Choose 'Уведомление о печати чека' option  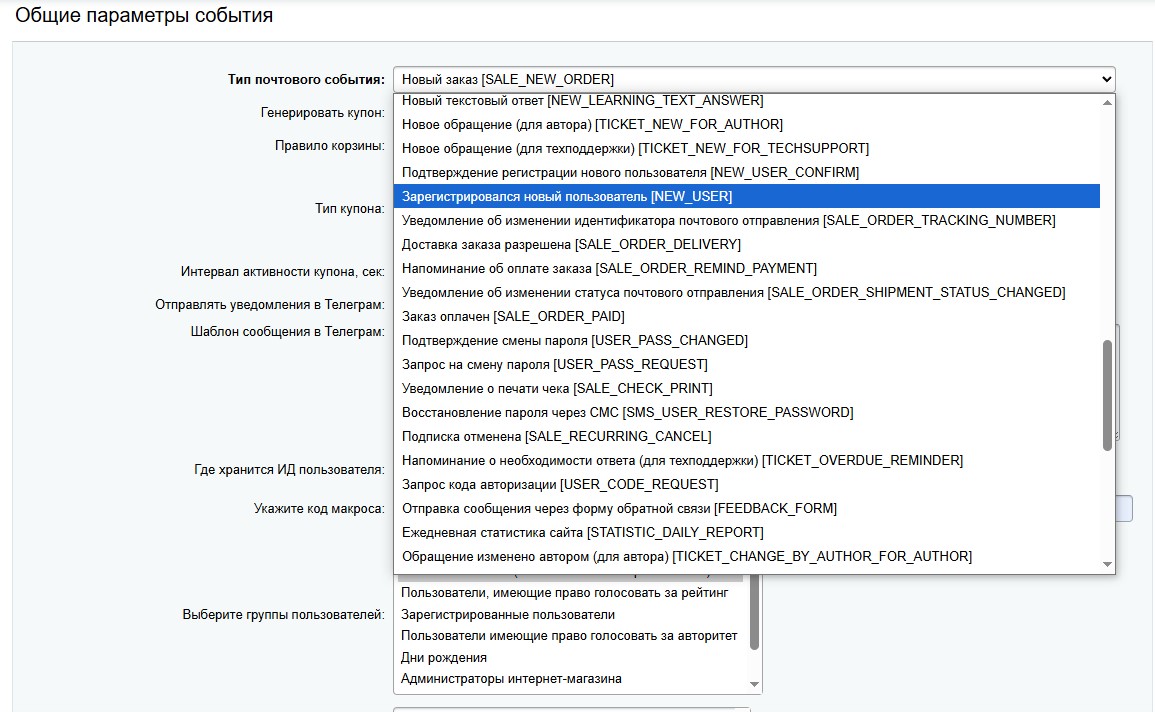pyautogui.click(x=557, y=388)
